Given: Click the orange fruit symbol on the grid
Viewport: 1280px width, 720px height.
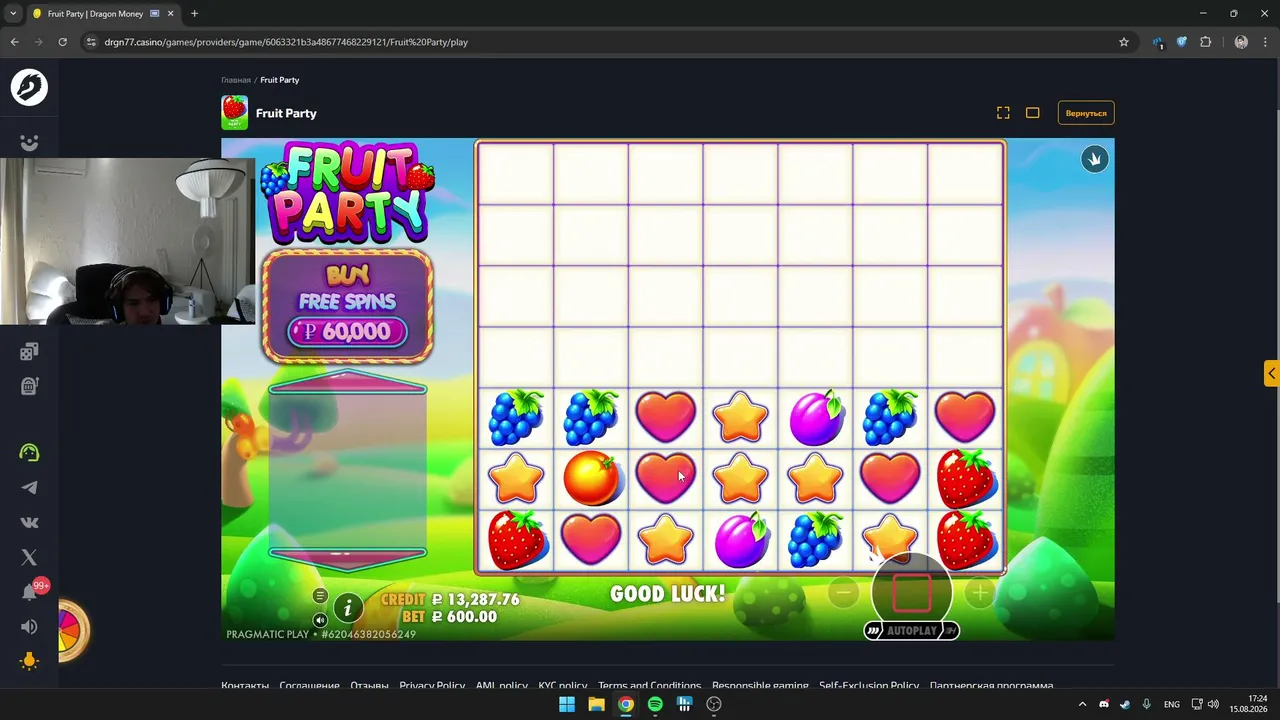Looking at the screenshot, I should [x=591, y=477].
